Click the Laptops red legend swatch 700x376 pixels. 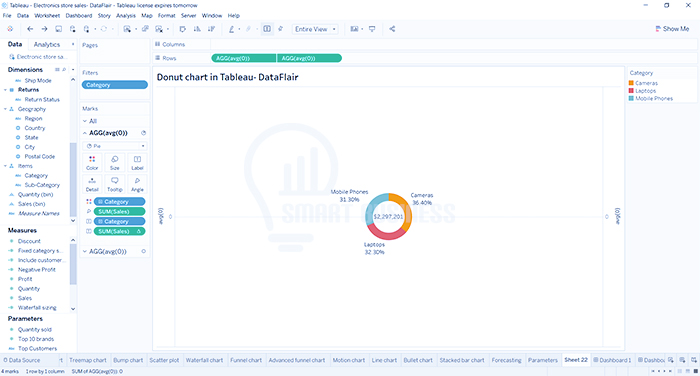pos(631,91)
